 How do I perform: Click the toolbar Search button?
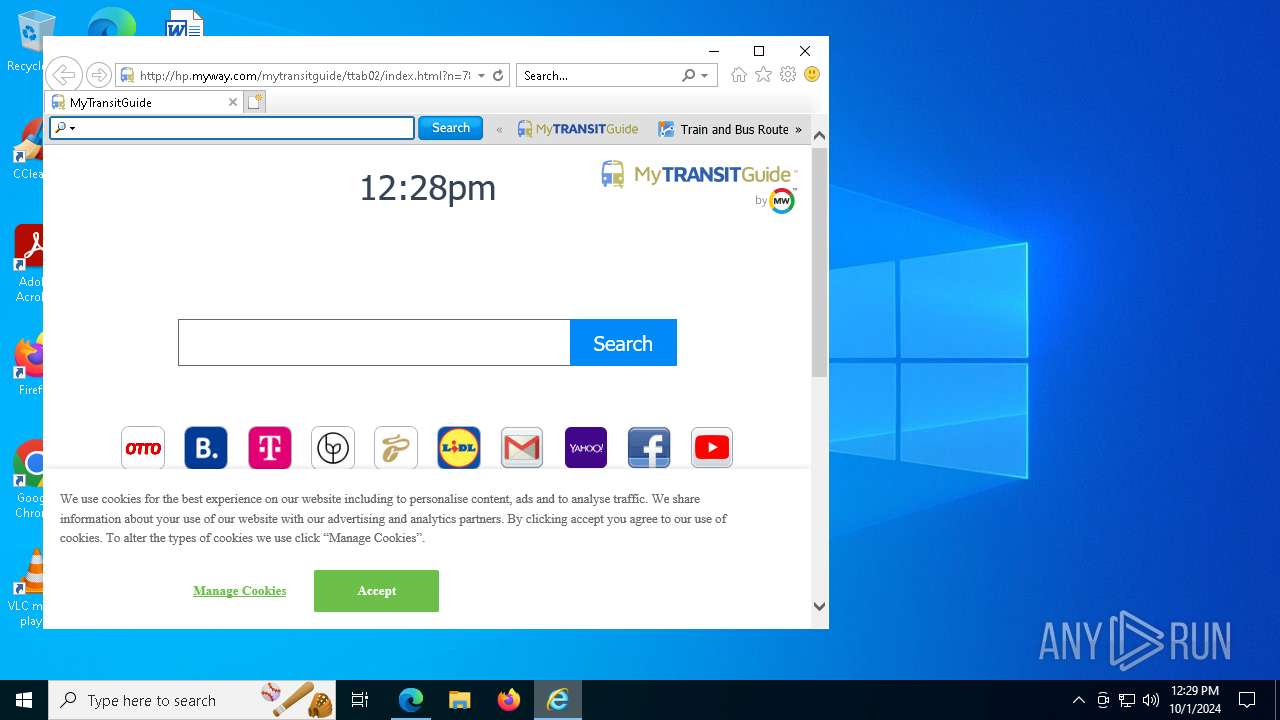point(450,128)
